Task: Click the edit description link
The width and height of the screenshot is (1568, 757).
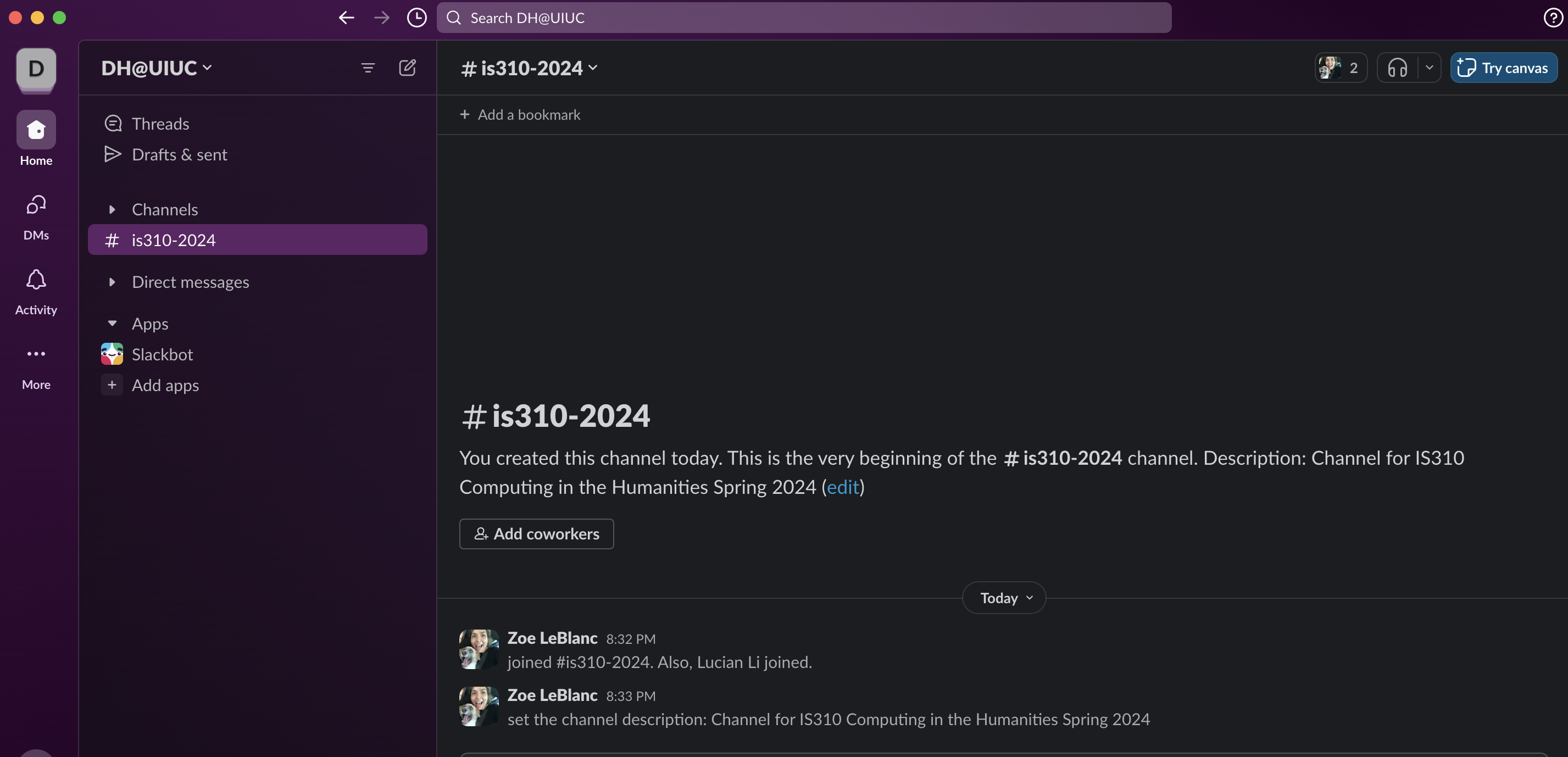Action: pyautogui.click(x=842, y=487)
